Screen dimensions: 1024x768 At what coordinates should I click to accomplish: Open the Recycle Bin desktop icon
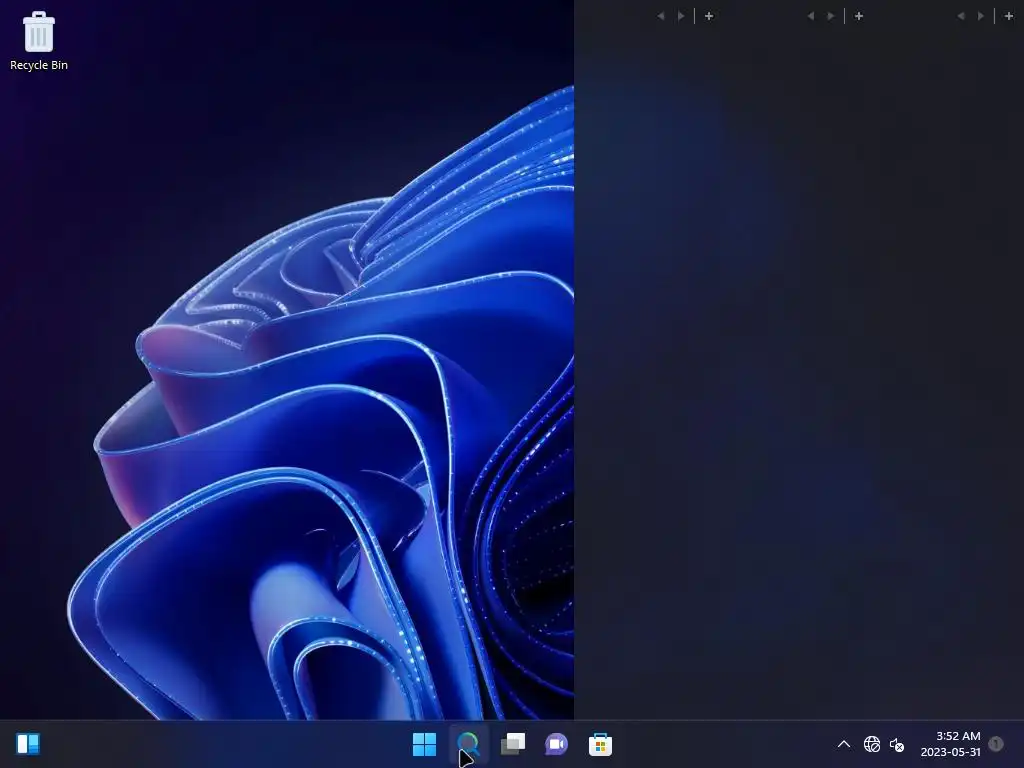pyautogui.click(x=39, y=40)
